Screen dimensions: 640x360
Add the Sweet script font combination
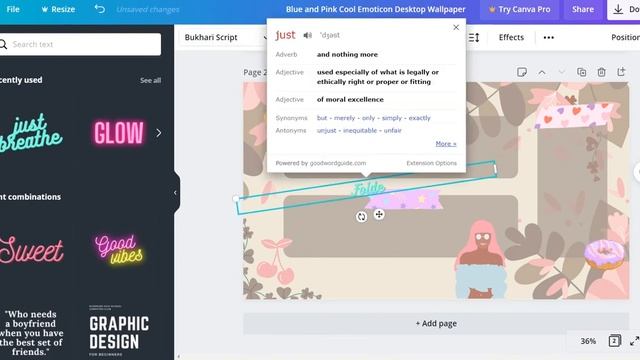click(x=32, y=249)
